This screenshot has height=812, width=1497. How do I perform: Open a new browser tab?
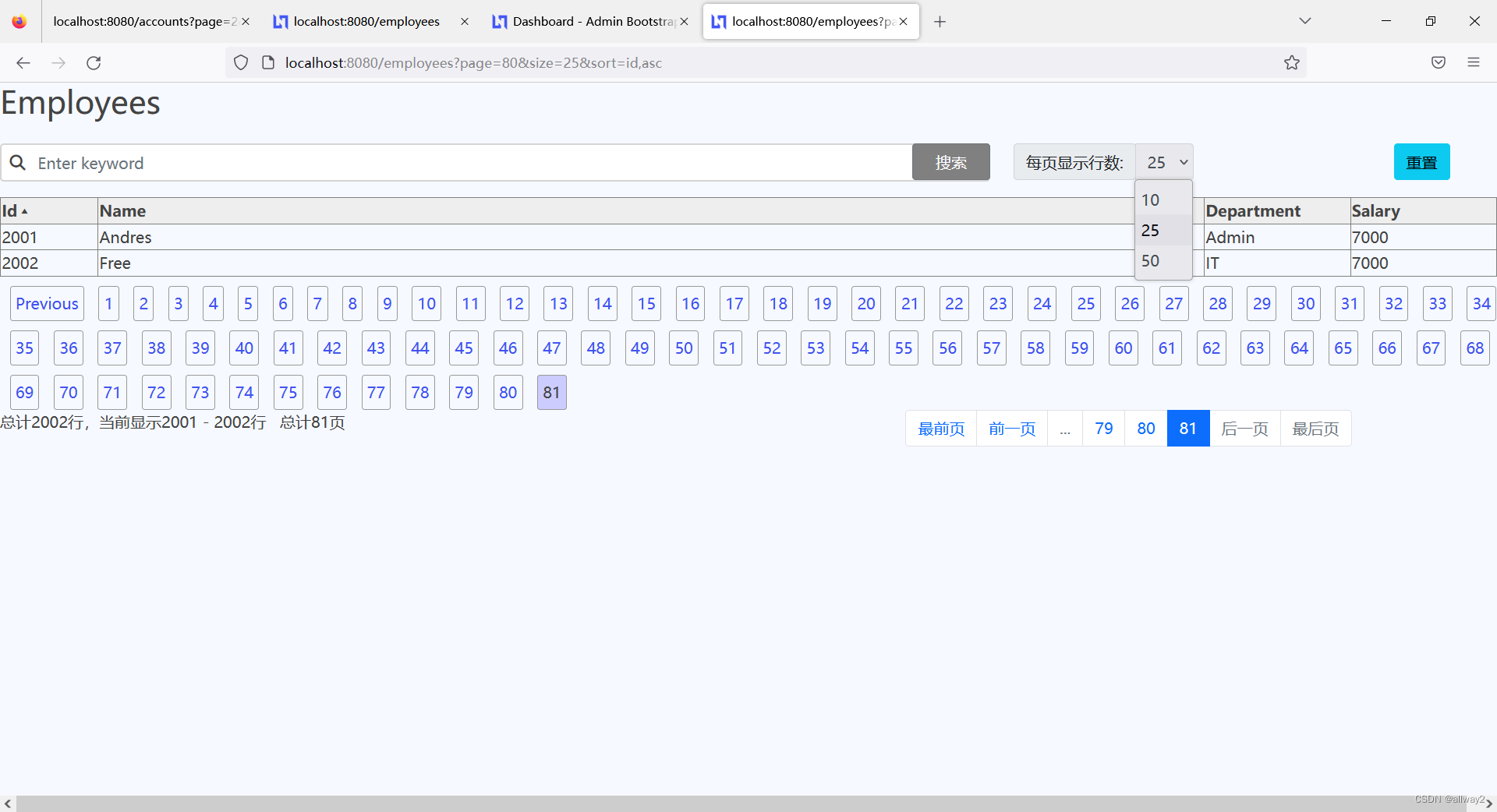tap(940, 22)
